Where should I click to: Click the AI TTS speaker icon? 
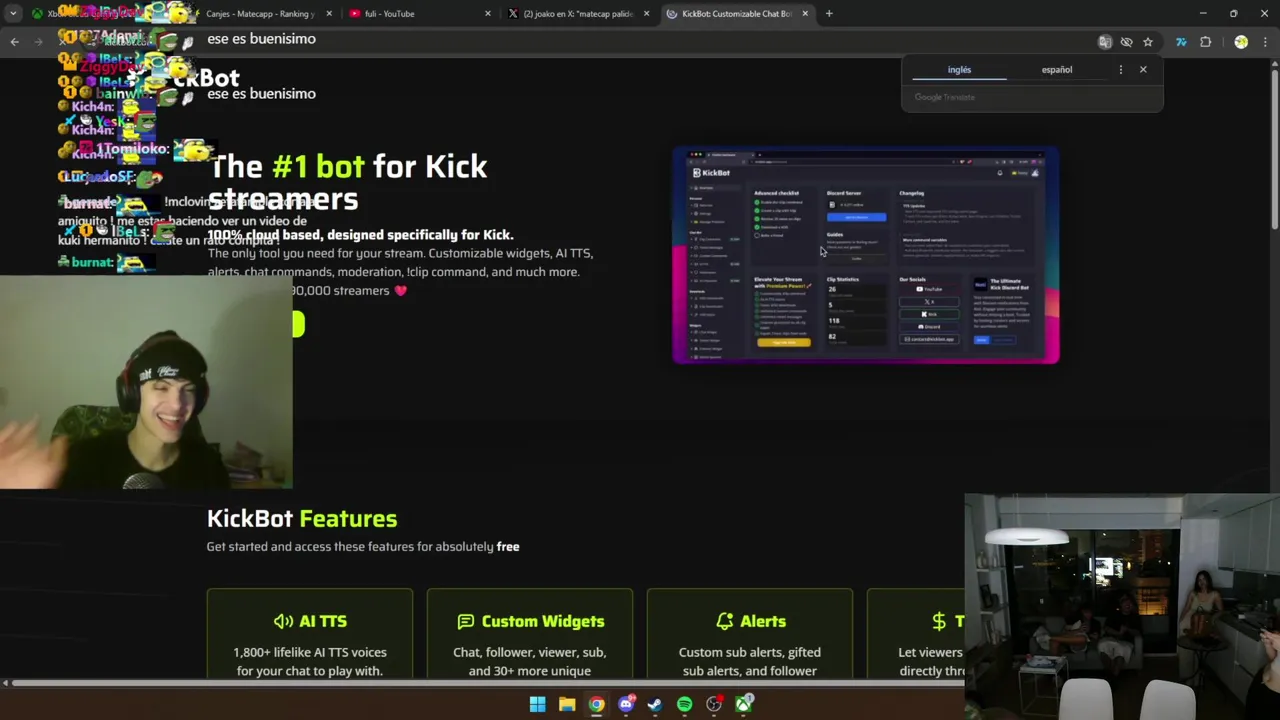click(x=284, y=622)
